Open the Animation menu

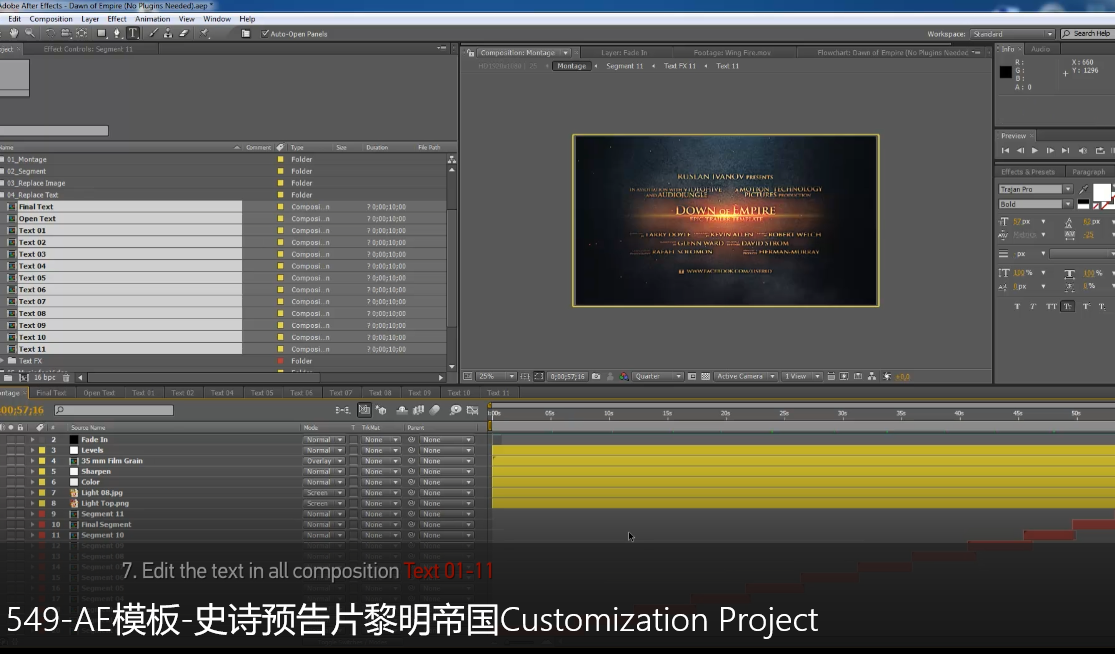click(152, 19)
